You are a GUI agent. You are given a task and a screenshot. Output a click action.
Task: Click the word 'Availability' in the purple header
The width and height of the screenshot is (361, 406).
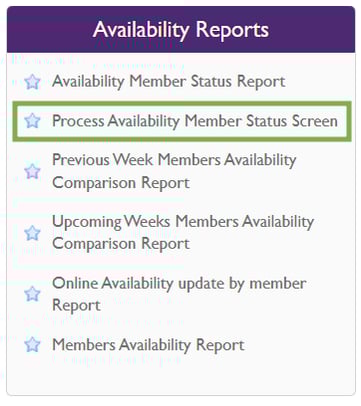coord(141,31)
